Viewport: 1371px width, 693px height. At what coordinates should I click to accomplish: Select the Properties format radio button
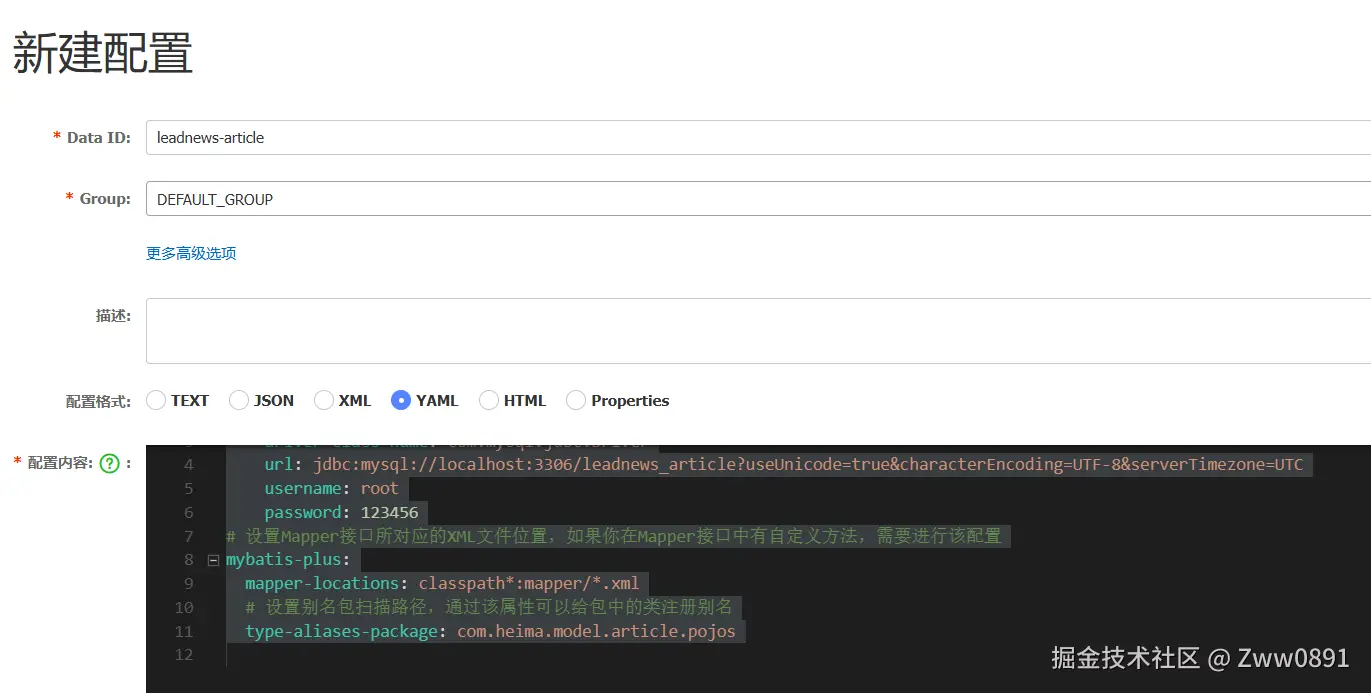pyautogui.click(x=576, y=401)
